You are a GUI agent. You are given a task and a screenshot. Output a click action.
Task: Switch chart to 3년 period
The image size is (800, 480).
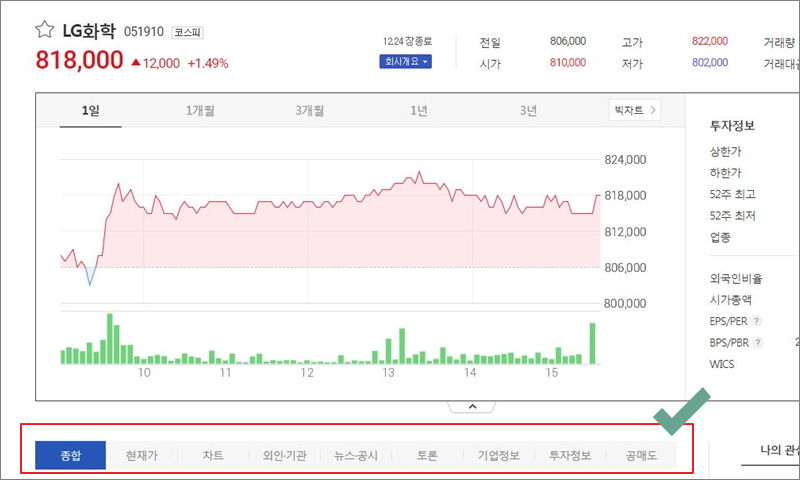click(528, 110)
